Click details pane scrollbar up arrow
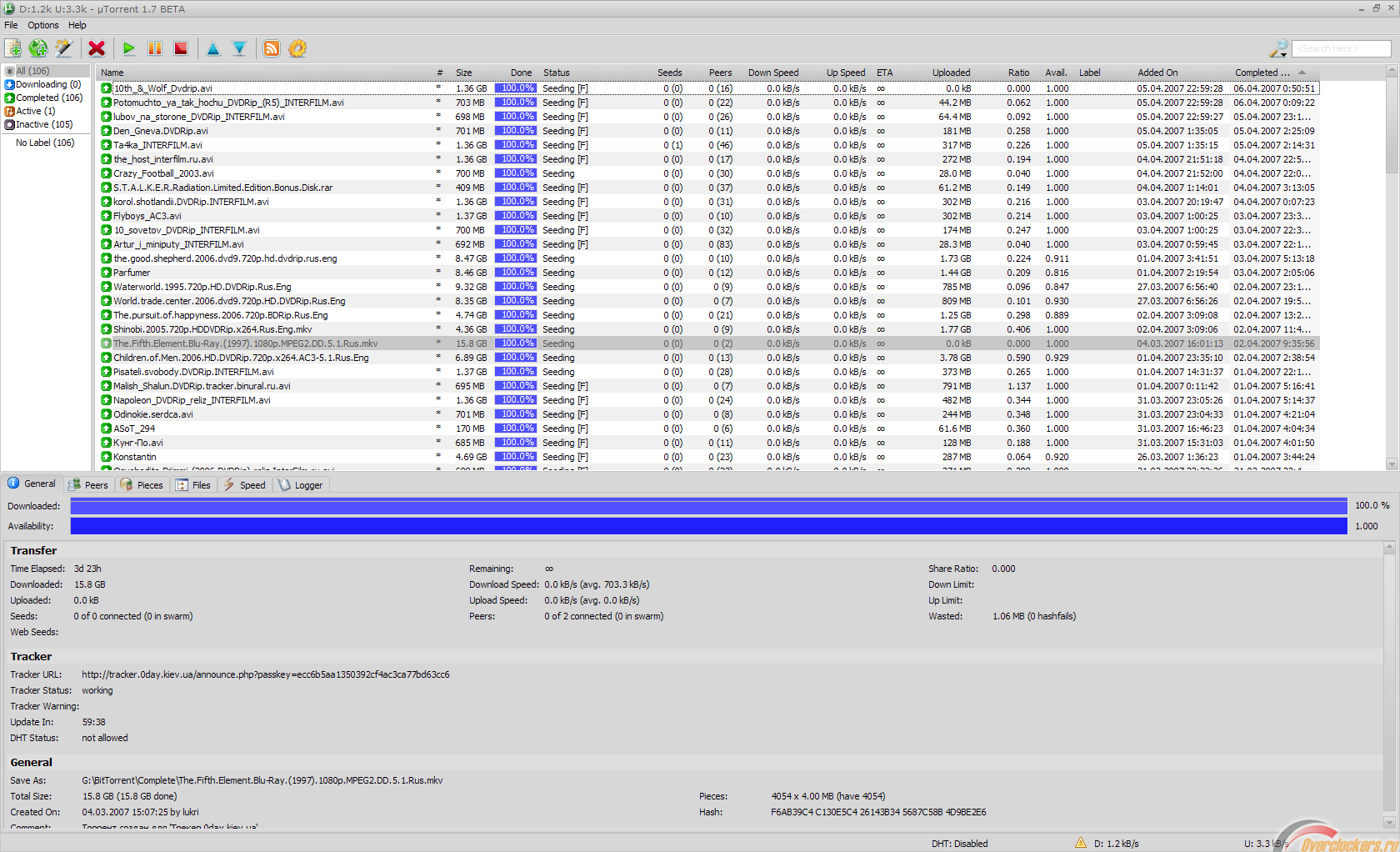 (x=1389, y=548)
